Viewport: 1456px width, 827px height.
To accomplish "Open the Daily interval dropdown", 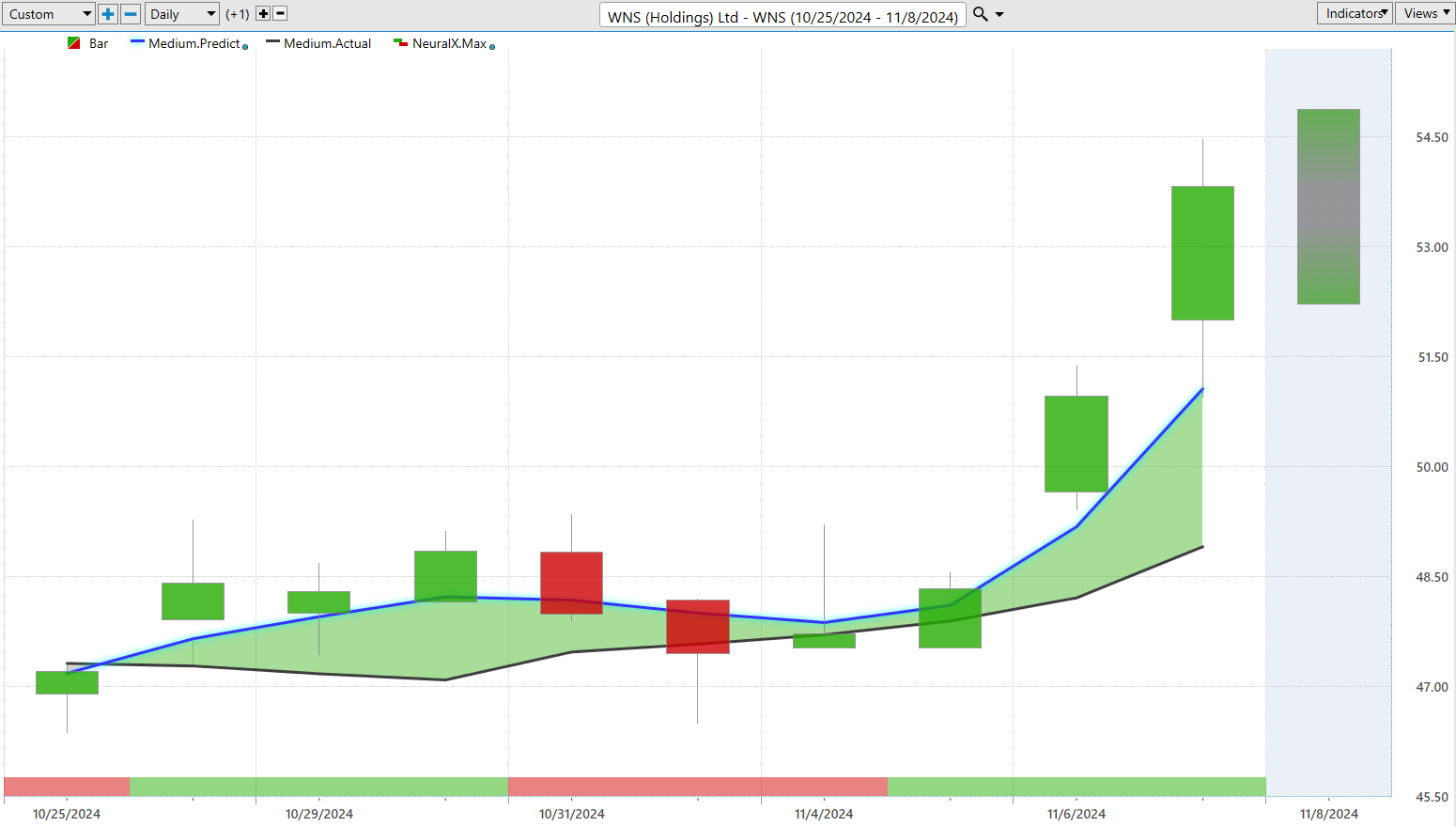I will click(x=182, y=14).
